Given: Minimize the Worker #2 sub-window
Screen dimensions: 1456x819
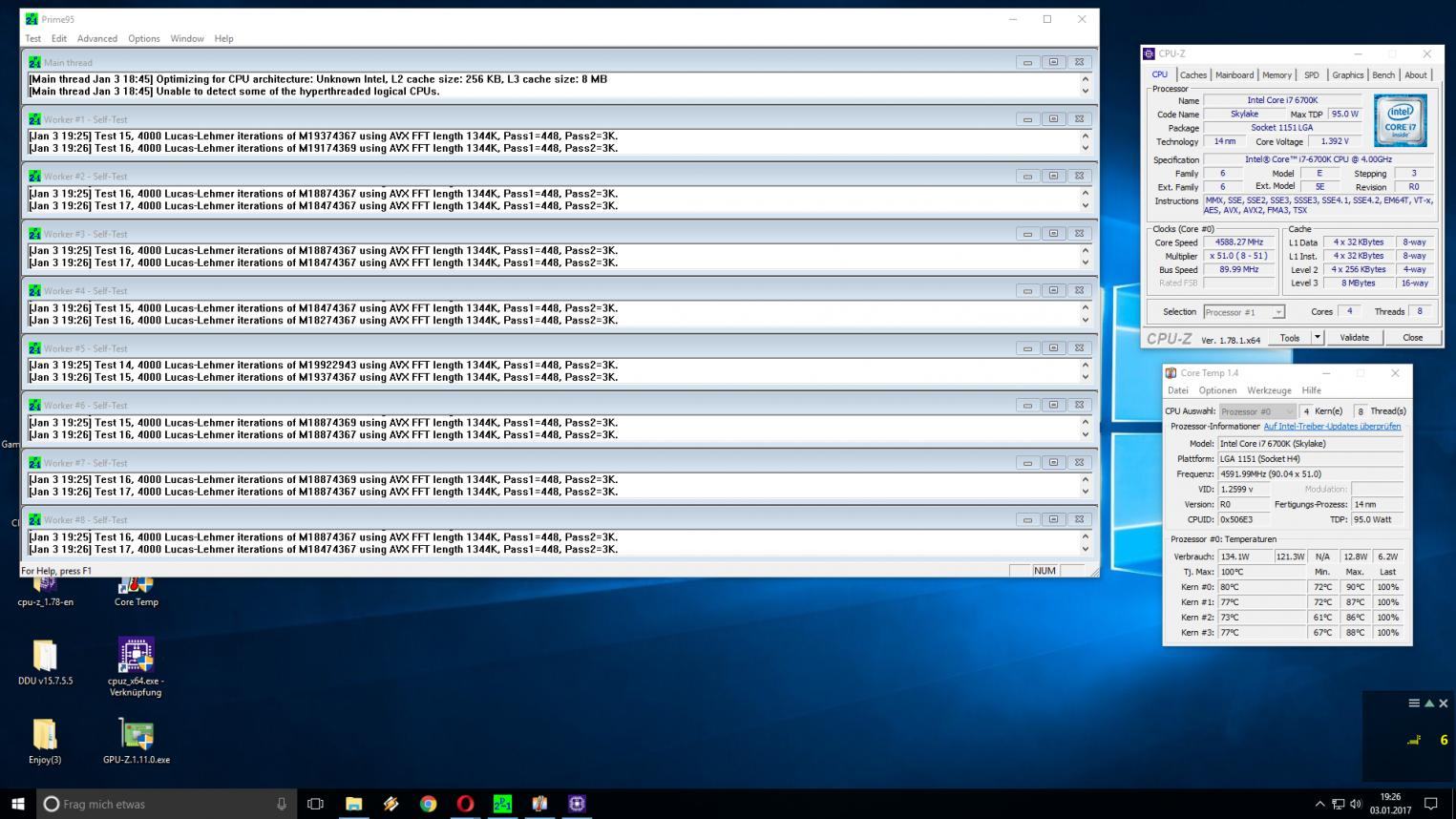Looking at the screenshot, I should coord(1027,177).
